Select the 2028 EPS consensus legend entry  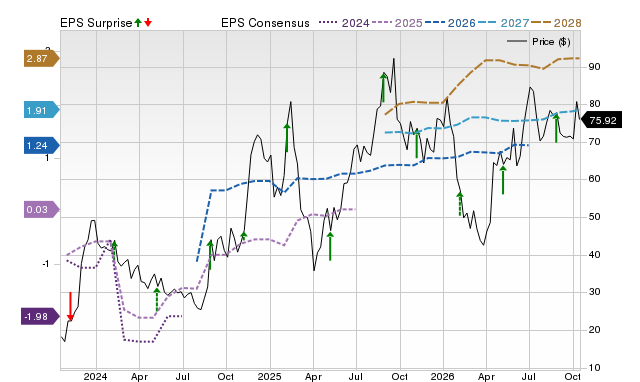[556, 23]
